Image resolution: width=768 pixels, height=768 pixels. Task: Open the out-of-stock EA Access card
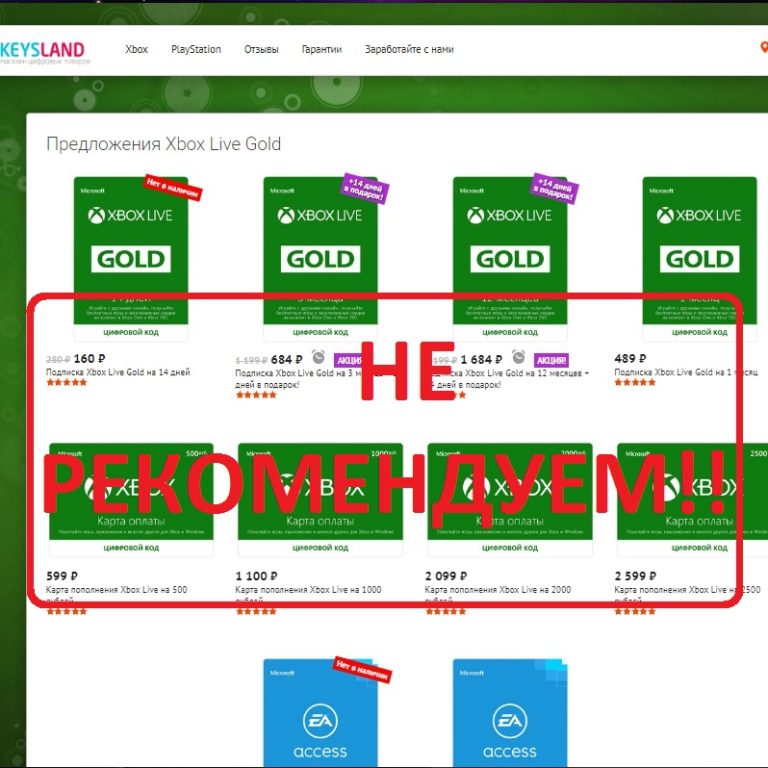pyautogui.click(x=320, y=713)
